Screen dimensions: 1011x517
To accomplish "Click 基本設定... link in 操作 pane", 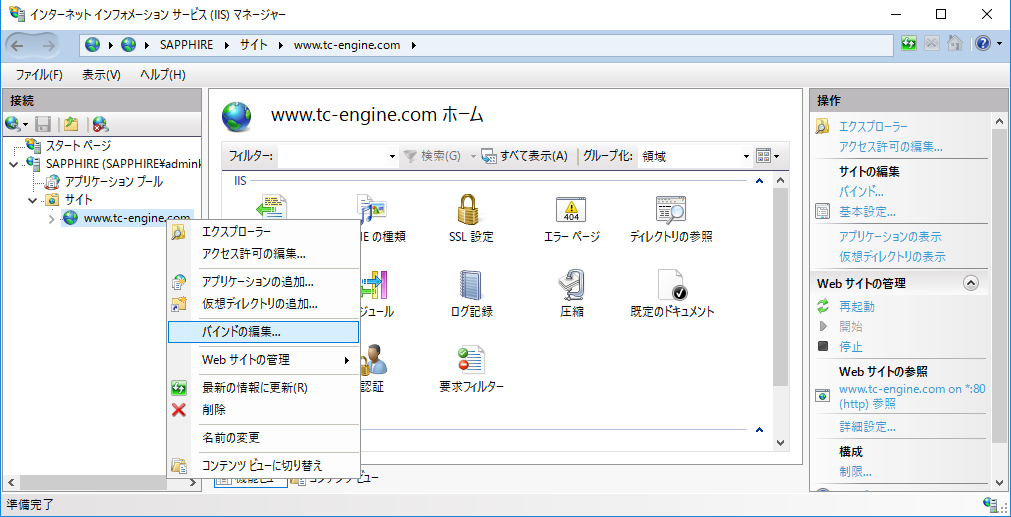I will coord(867,211).
